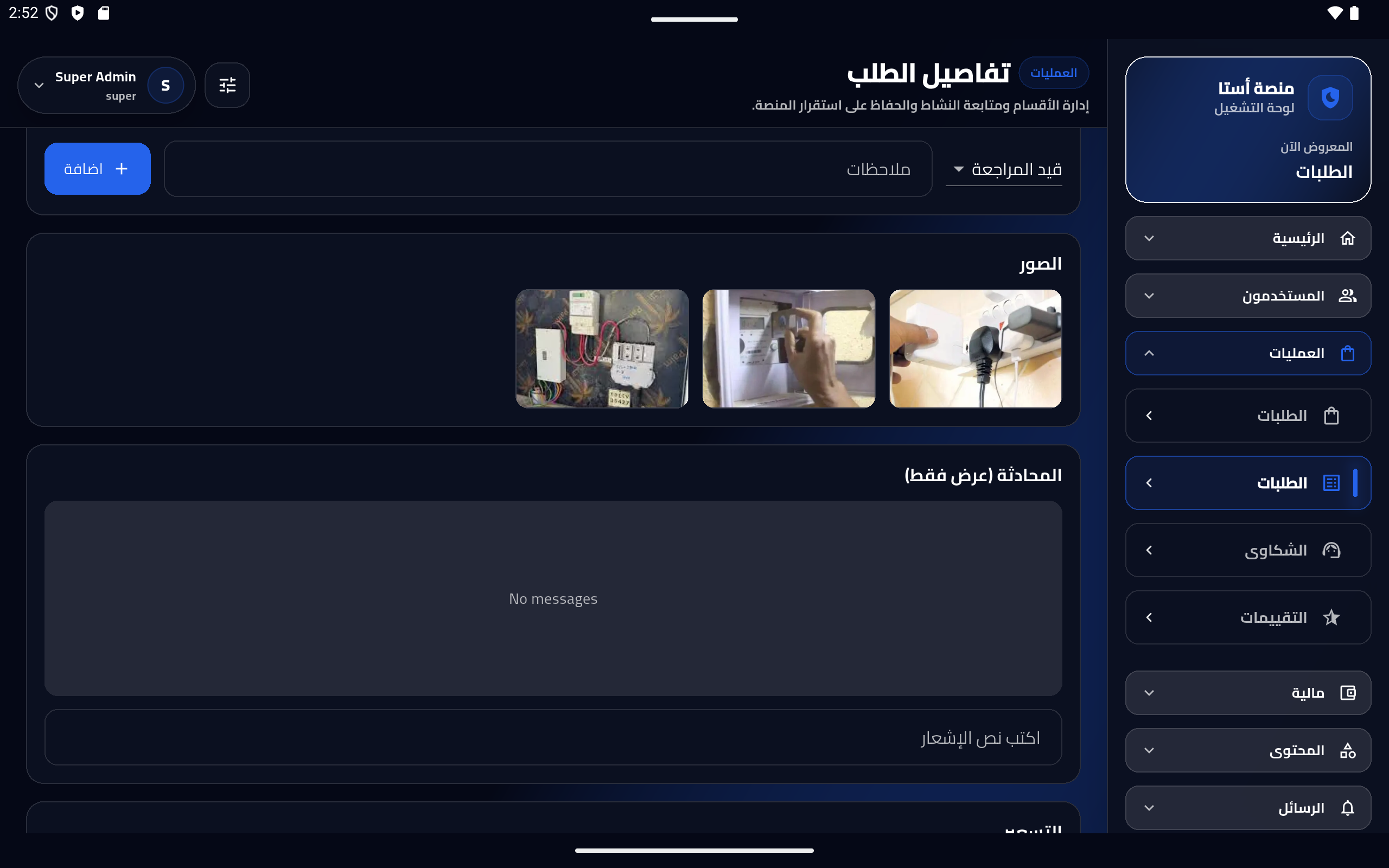This screenshot has width=1389, height=868.
Task: Click the bag icon on the first الطلبات item
Action: (x=1331, y=416)
